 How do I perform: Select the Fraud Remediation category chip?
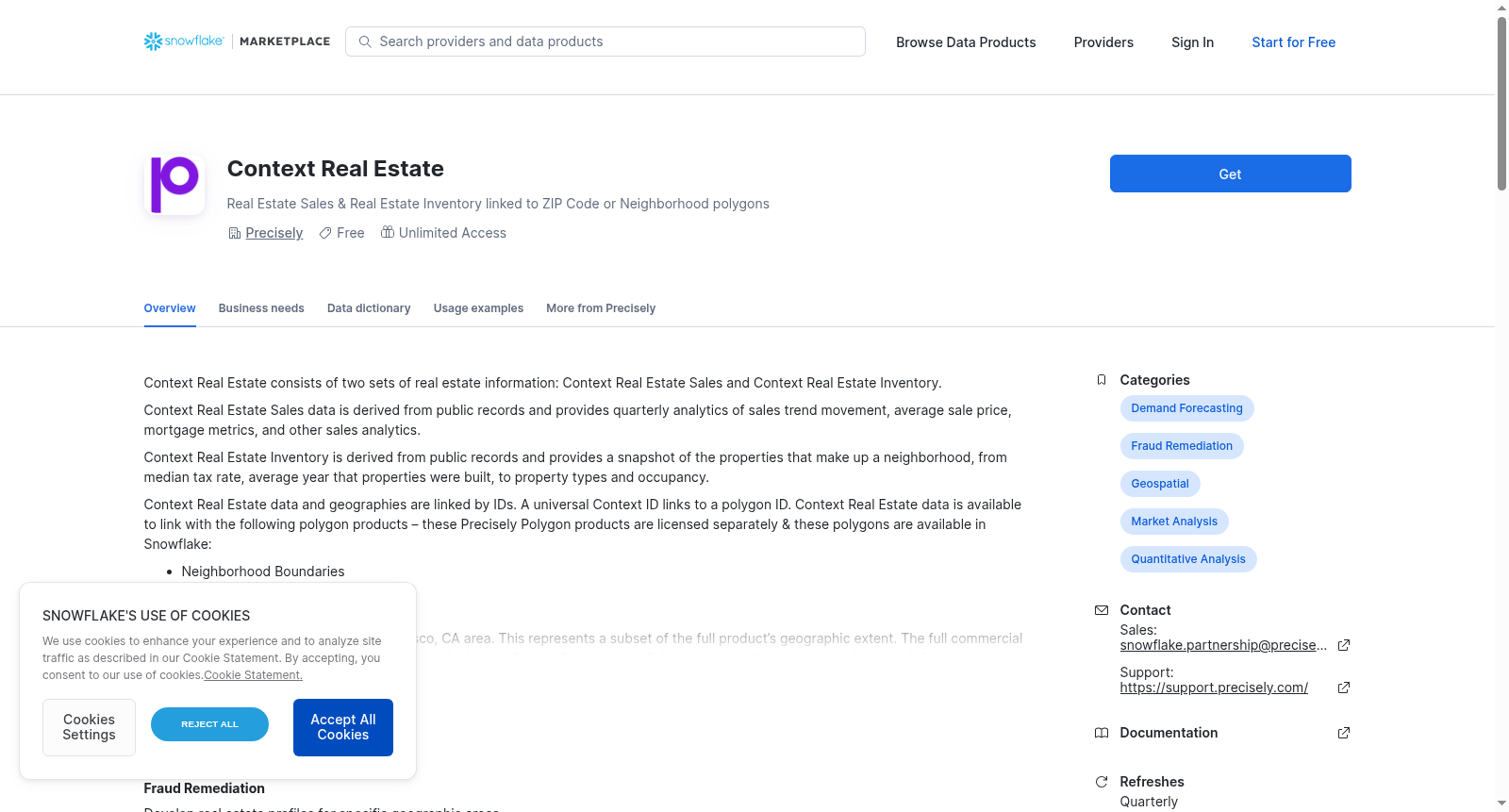coord(1182,446)
